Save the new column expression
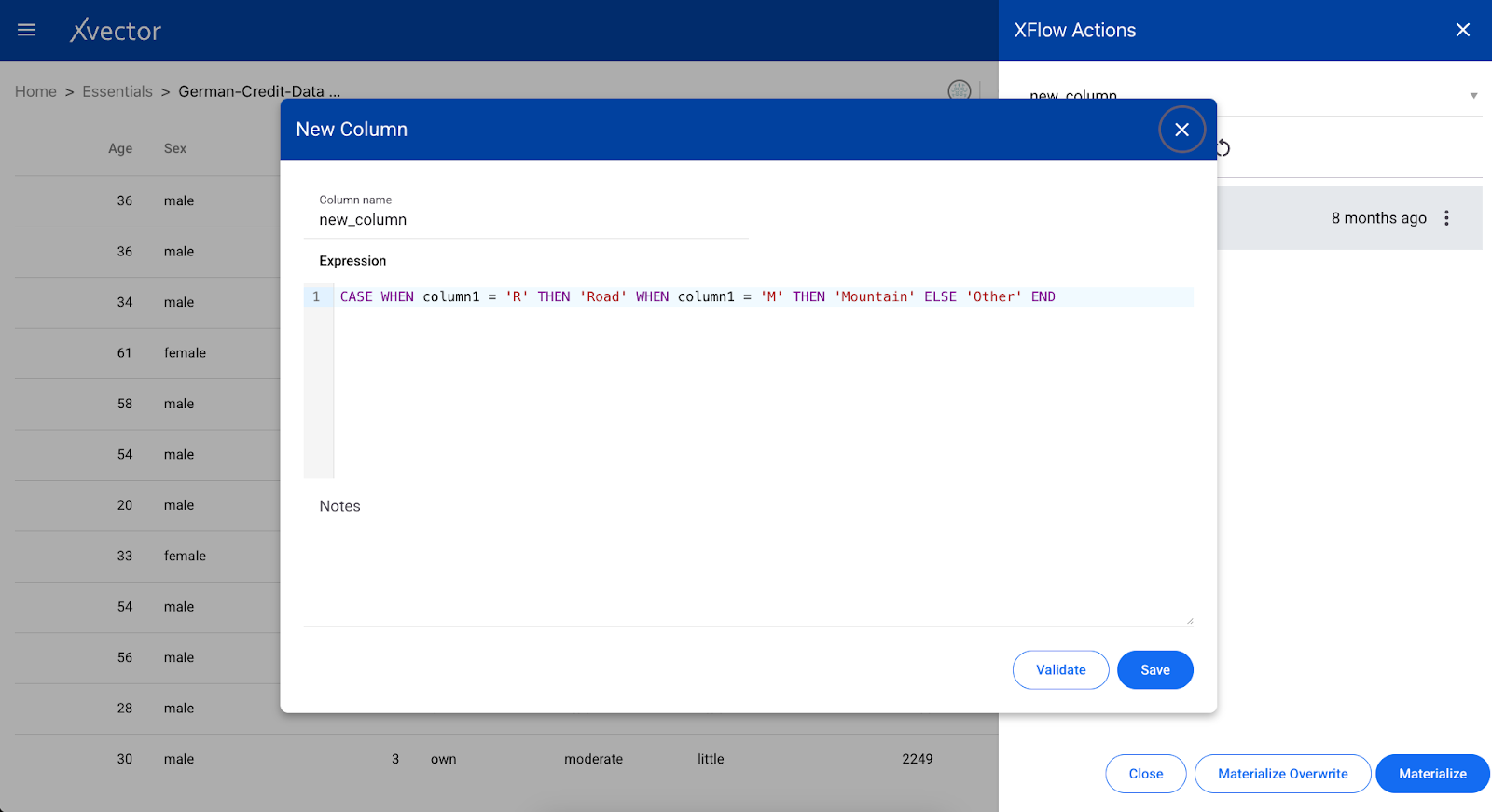The image size is (1492, 812). 1154,669
